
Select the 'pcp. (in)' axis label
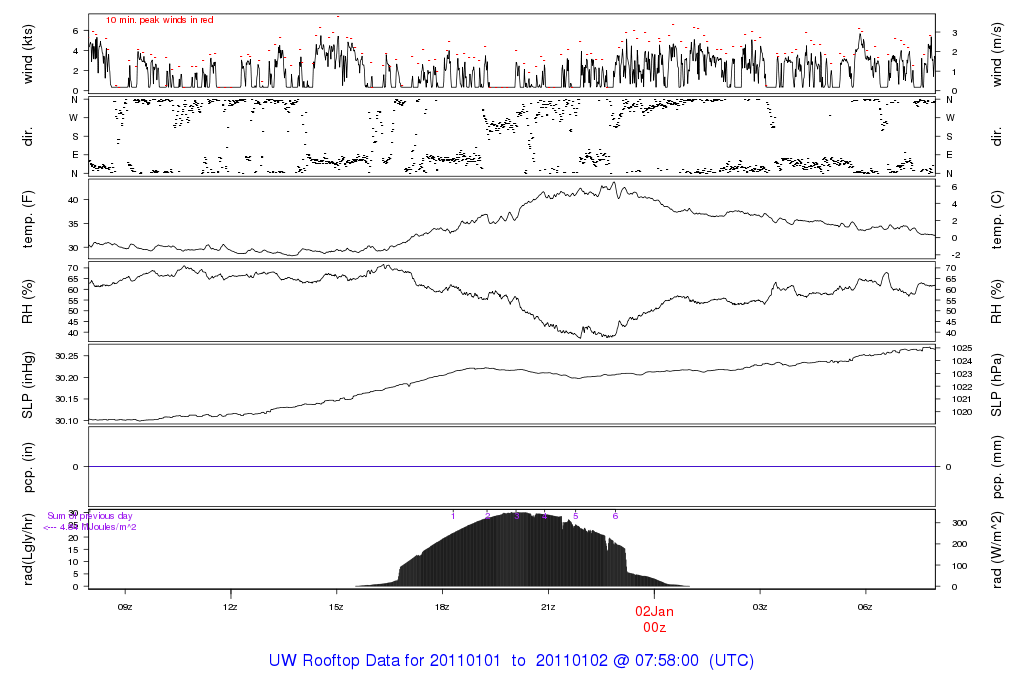click(x=28, y=467)
